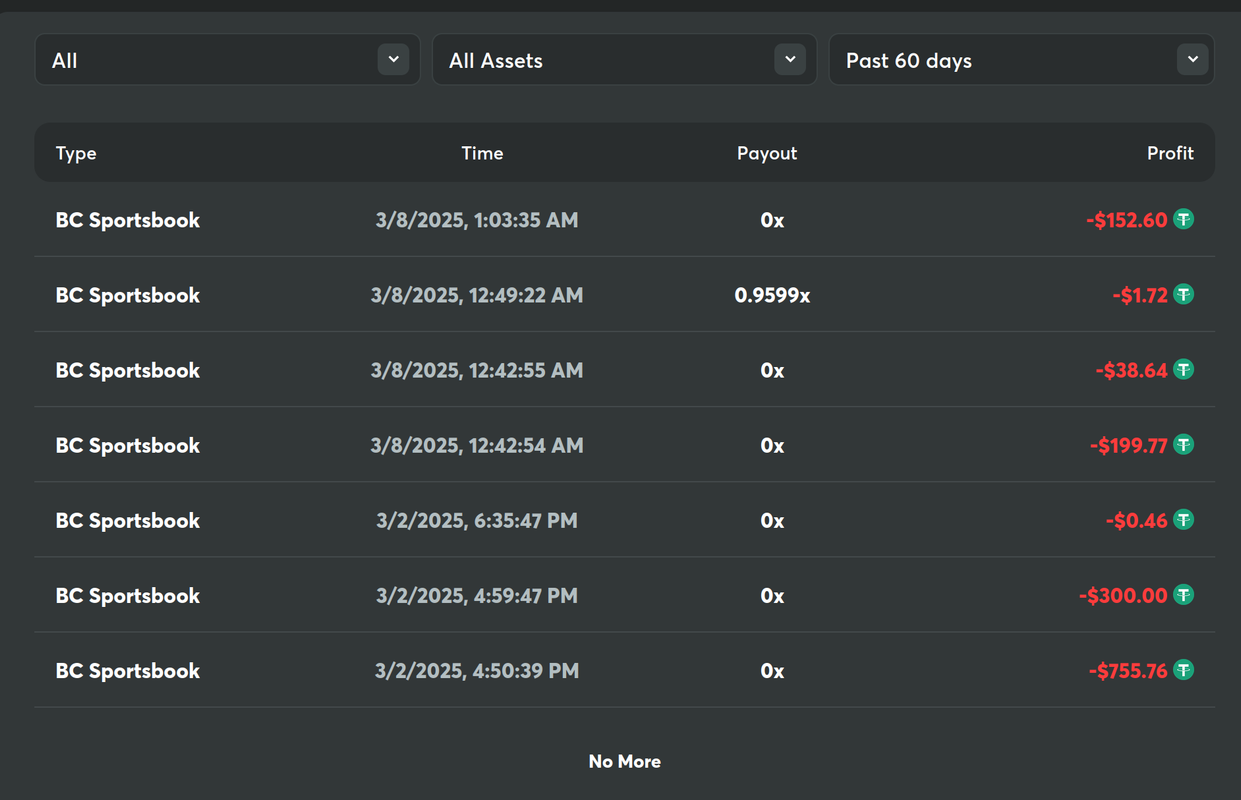This screenshot has height=800, width=1241.
Task: Open the 'All' type filter dropdown
Action: pyautogui.click(x=228, y=60)
